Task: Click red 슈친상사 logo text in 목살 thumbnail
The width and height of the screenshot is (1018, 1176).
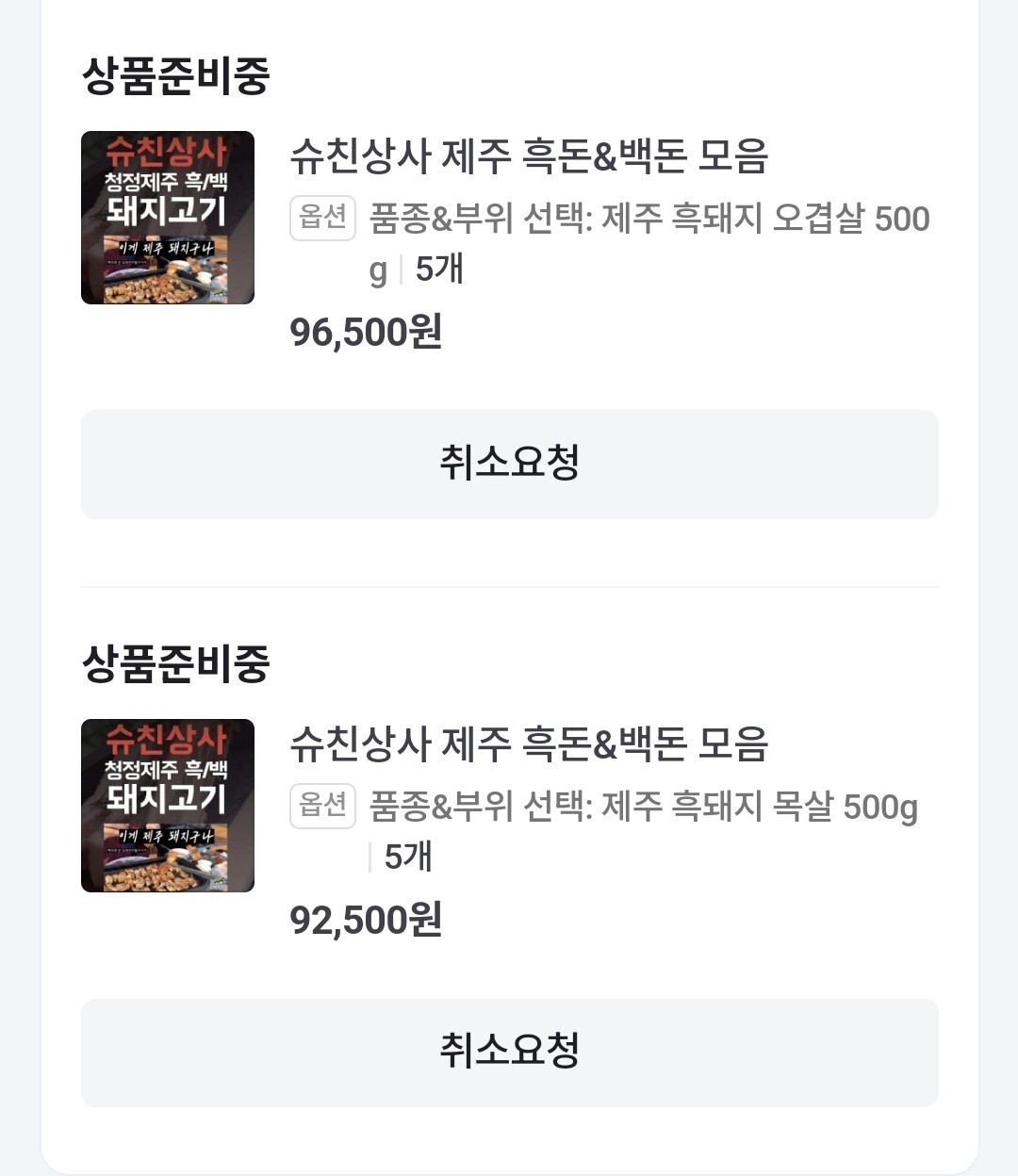Action: point(167,739)
